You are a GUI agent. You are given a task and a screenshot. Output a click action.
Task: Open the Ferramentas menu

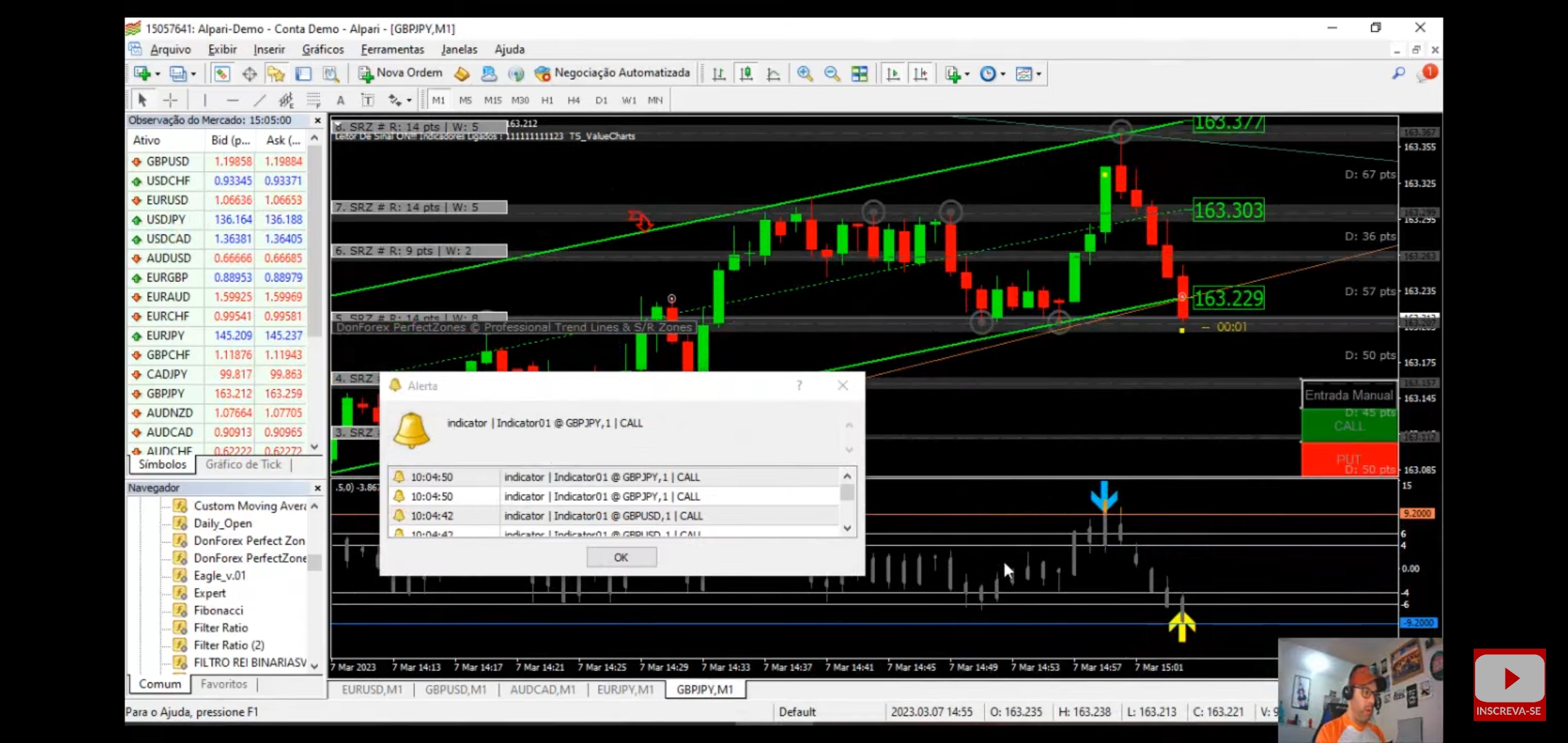(x=392, y=50)
